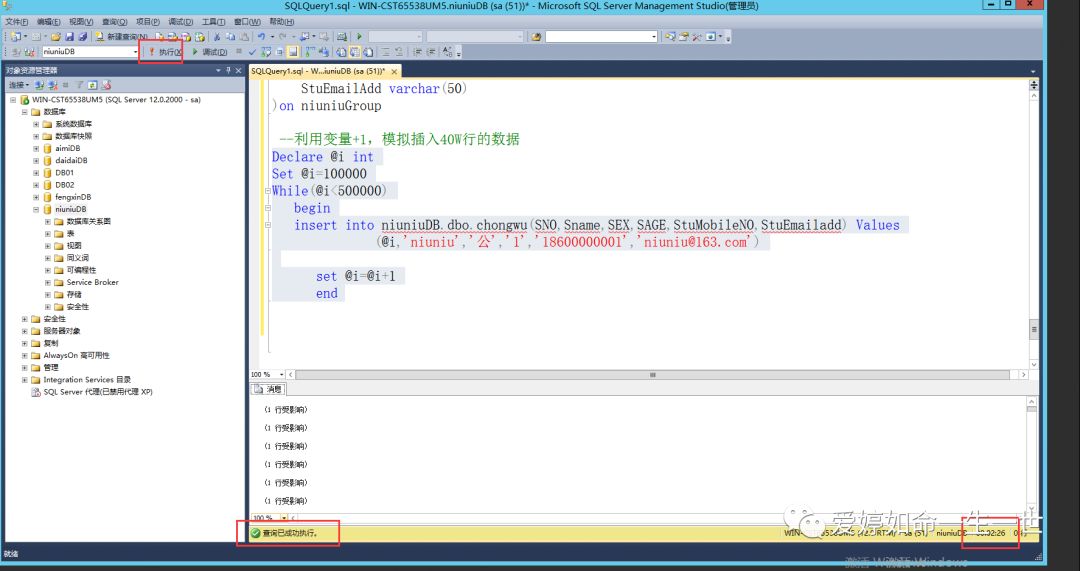This screenshot has width=1080, height=571.
Task: Click the Filter icon in Object Explorer
Action: (x=79, y=85)
